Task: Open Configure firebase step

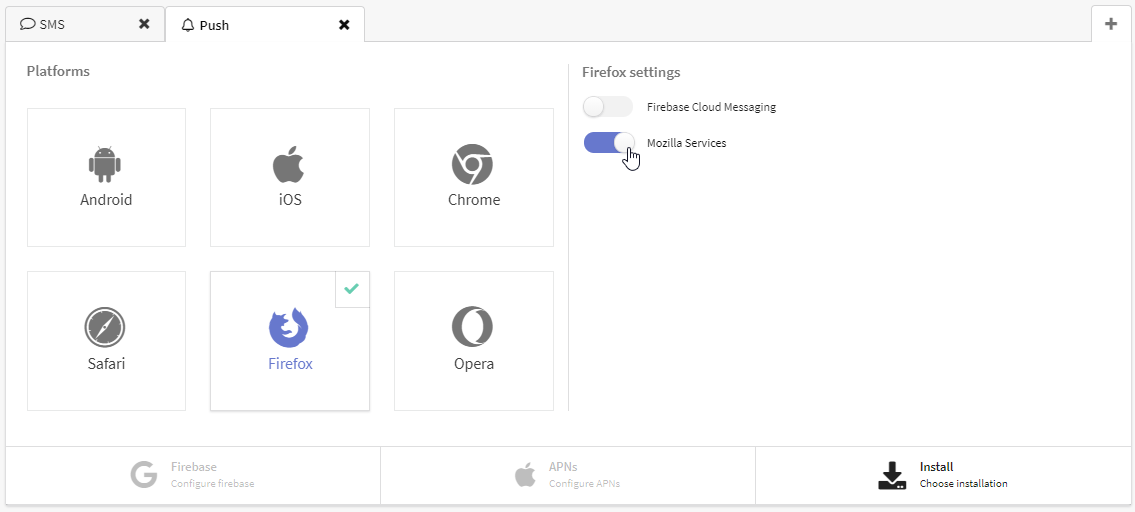Action: pyautogui.click(x=193, y=475)
